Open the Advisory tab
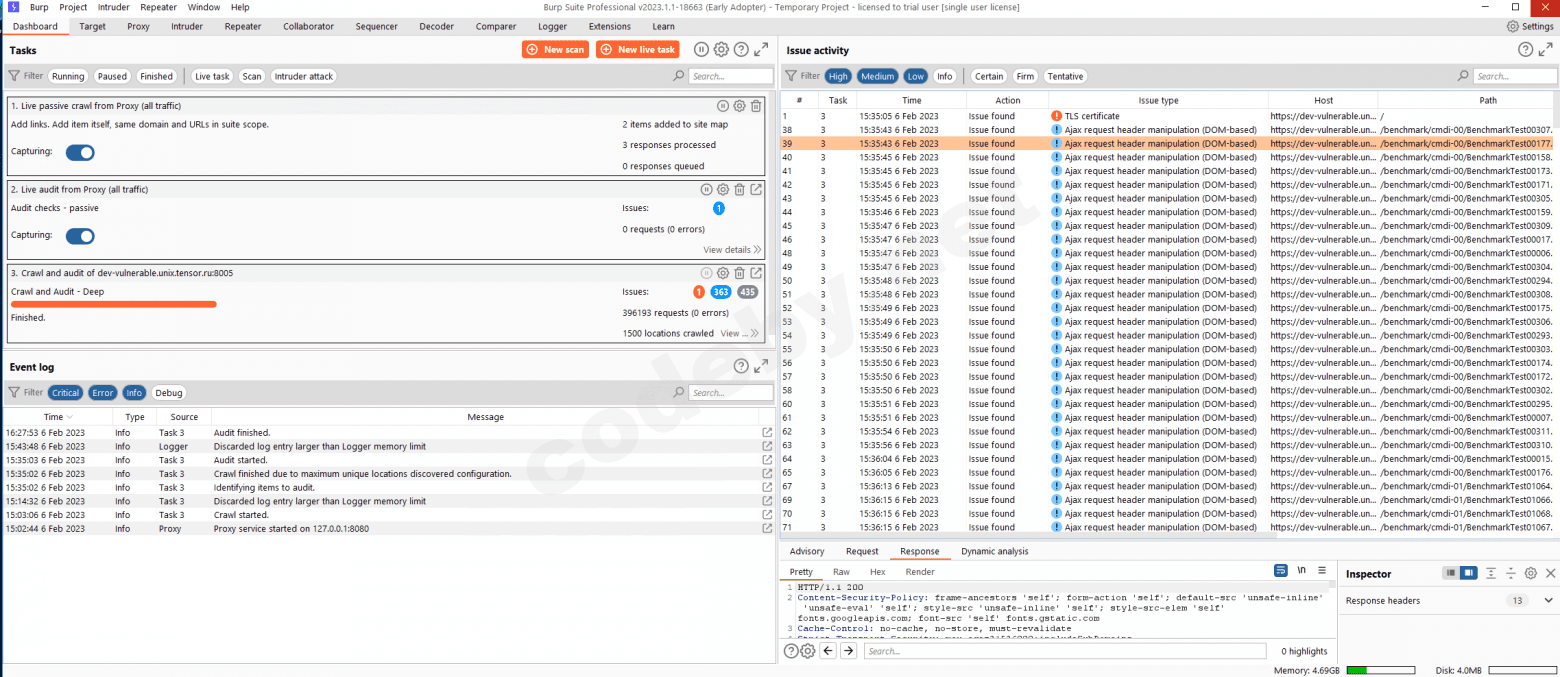Screen dimensions: 1560x677 (806, 551)
